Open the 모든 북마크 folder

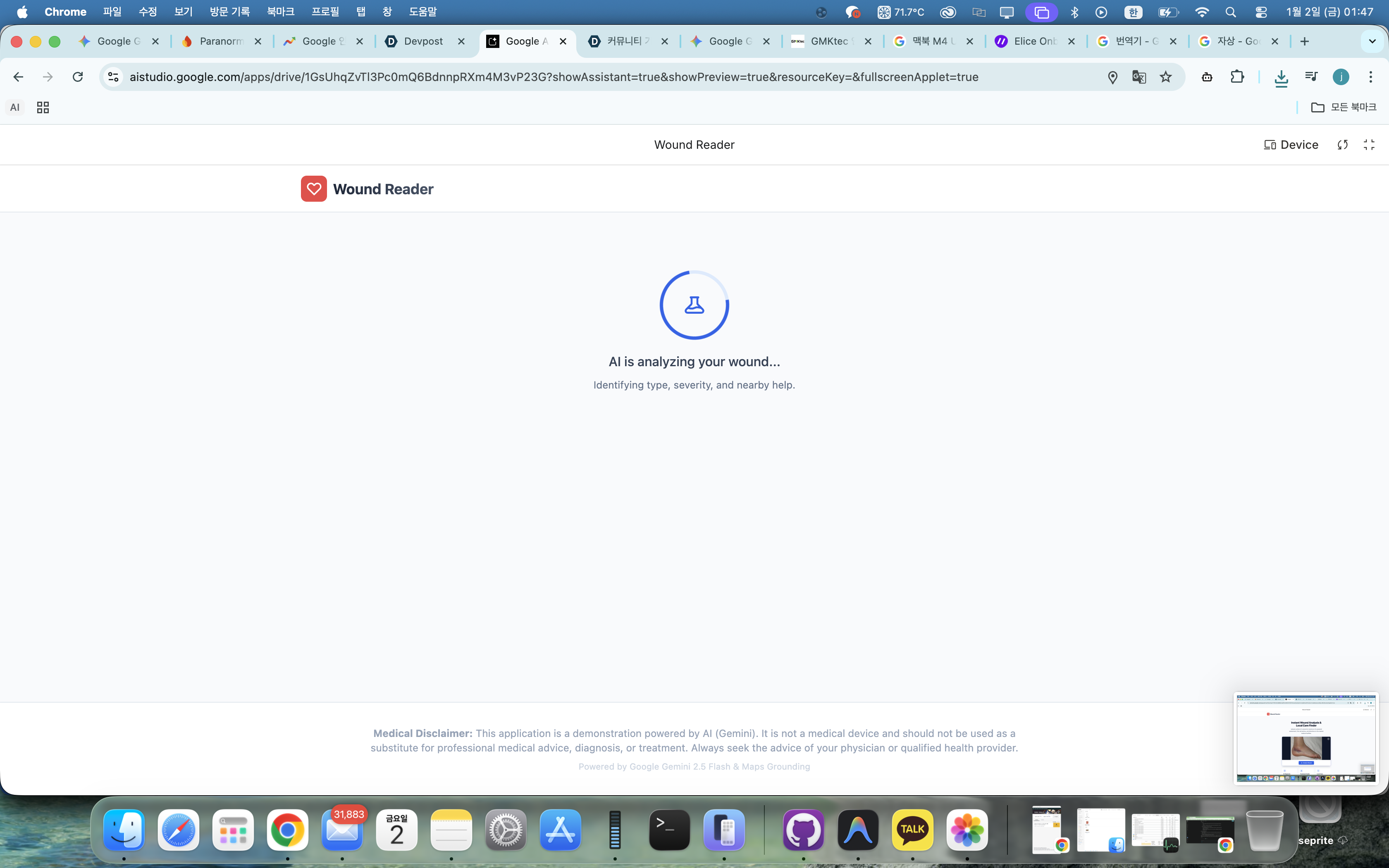click(1344, 107)
